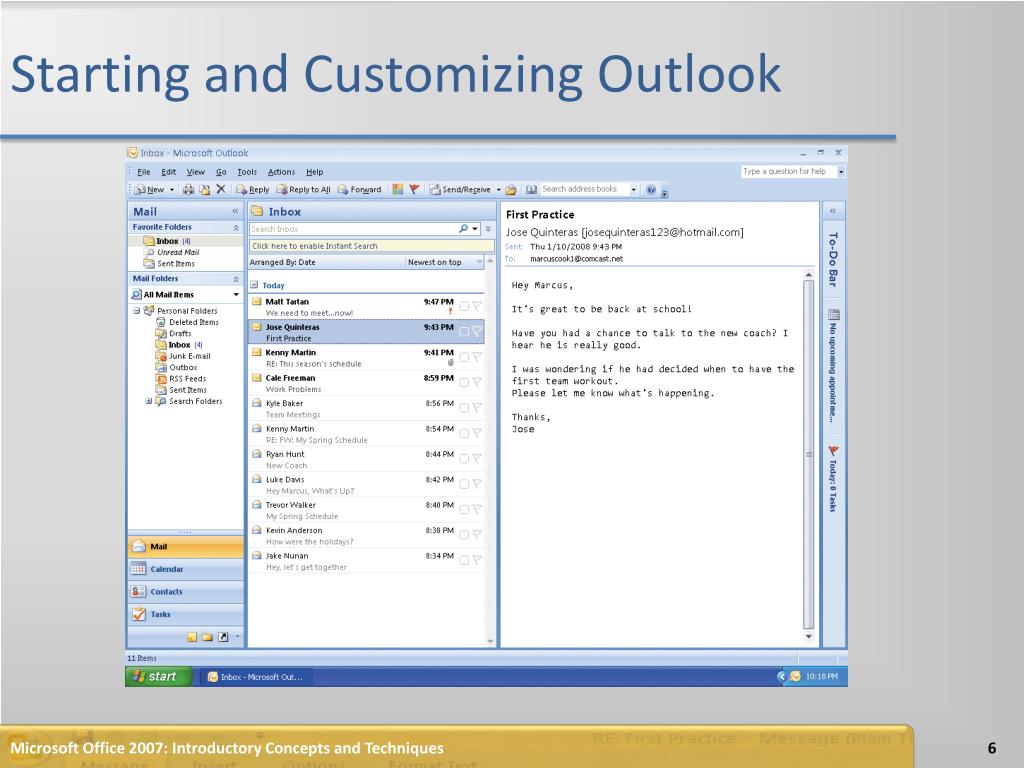This screenshot has width=1024, height=768.
Task: Sort by Newest on top header
Action: coord(444,262)
